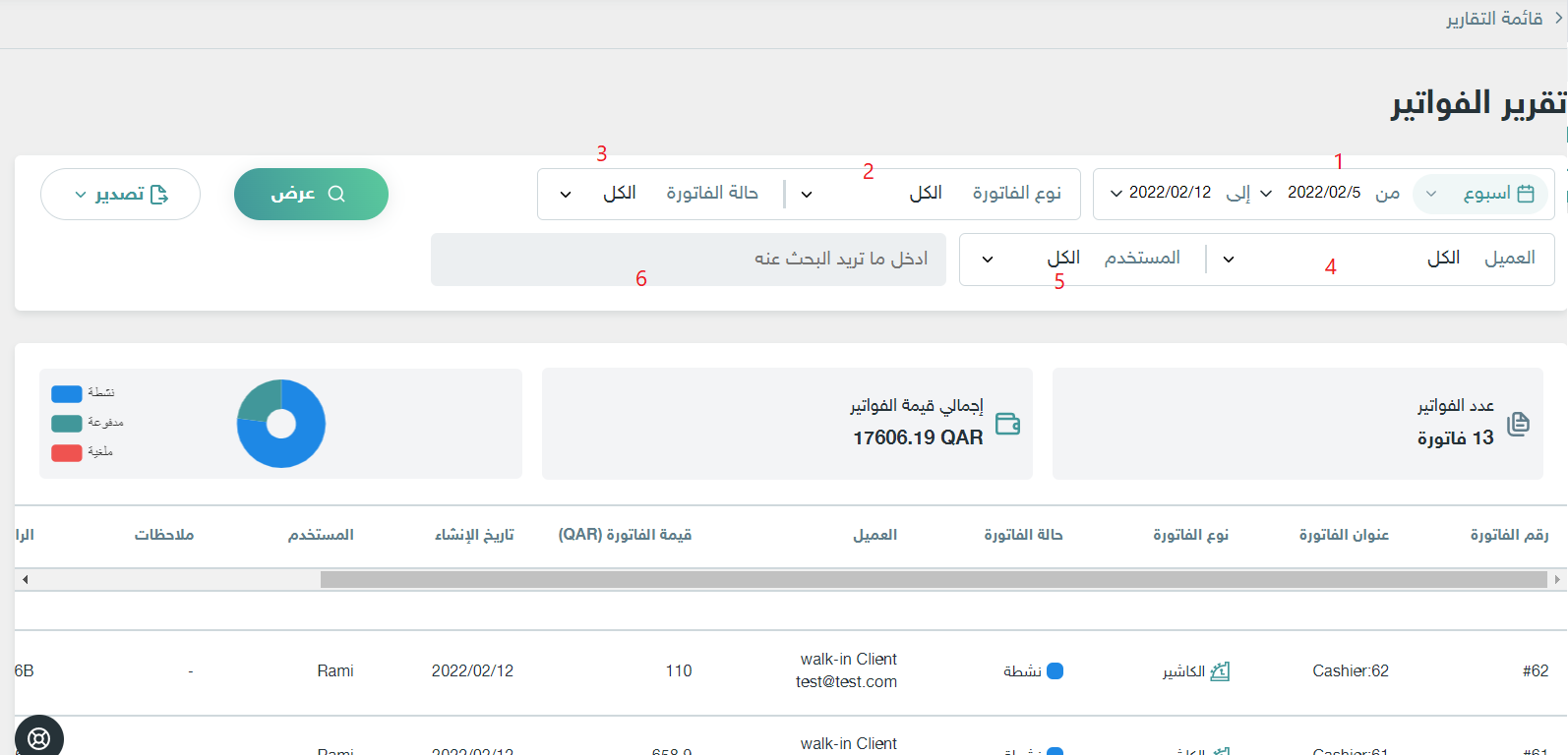
Task: Click invoice number #62
Action: click(x=1536, y=671)
